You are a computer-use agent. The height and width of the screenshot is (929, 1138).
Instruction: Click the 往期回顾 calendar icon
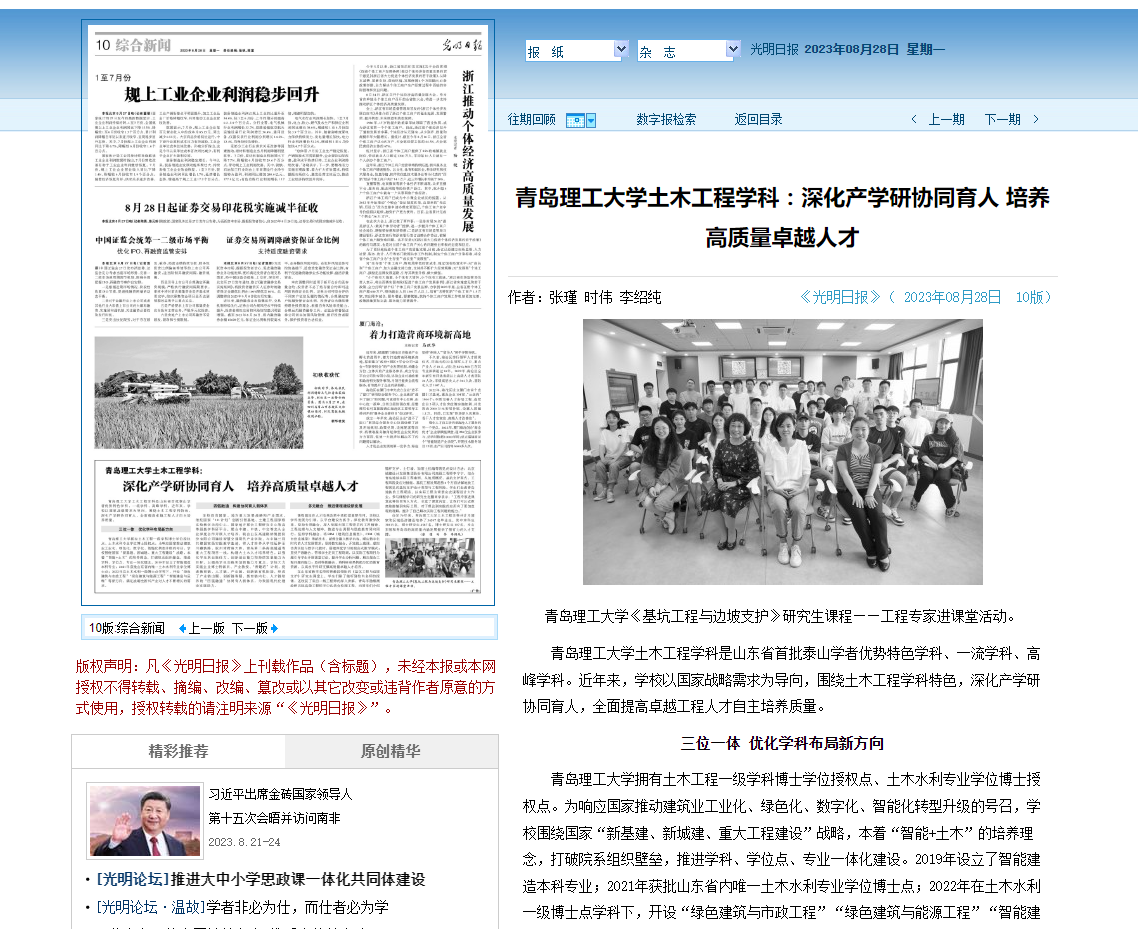575,120
